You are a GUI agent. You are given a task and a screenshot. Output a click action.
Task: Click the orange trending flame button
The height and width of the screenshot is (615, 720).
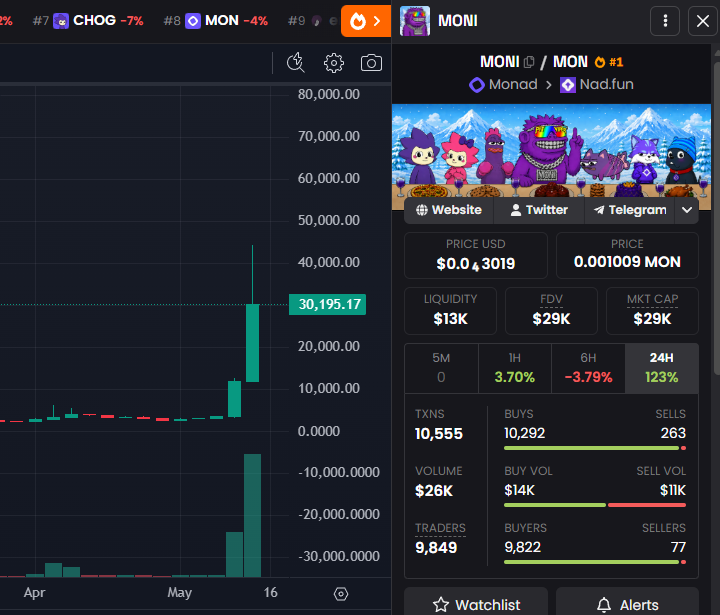[x=366, y=21]
